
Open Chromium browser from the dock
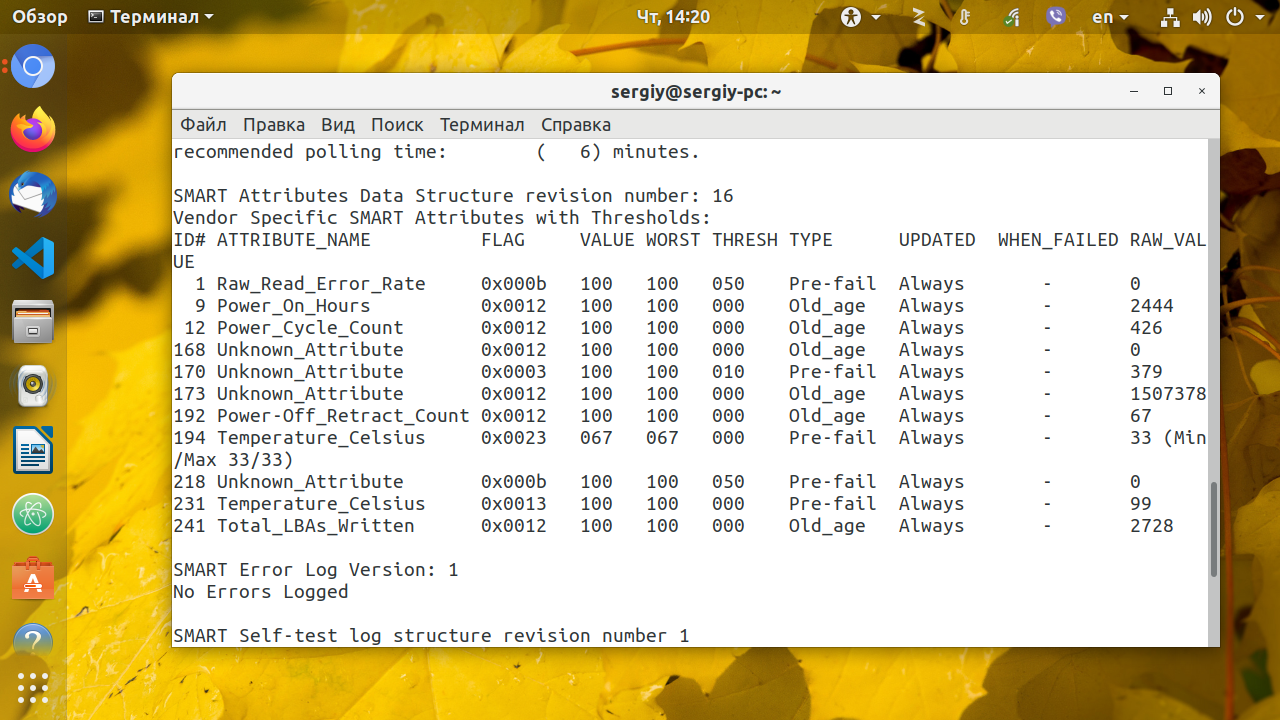point(33,67)
